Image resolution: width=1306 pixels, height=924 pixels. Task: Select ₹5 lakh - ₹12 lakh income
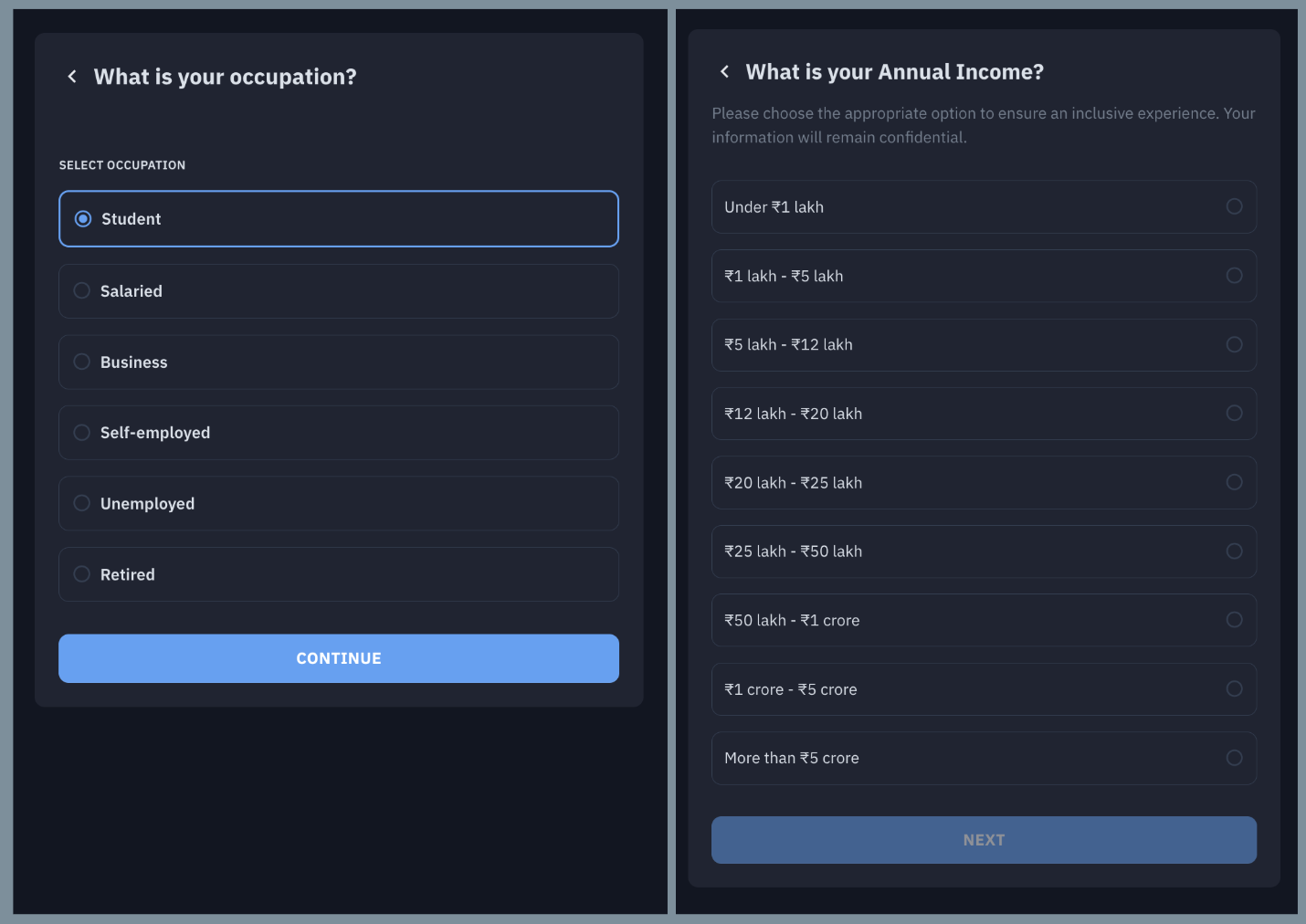(x=1233, y=344)
